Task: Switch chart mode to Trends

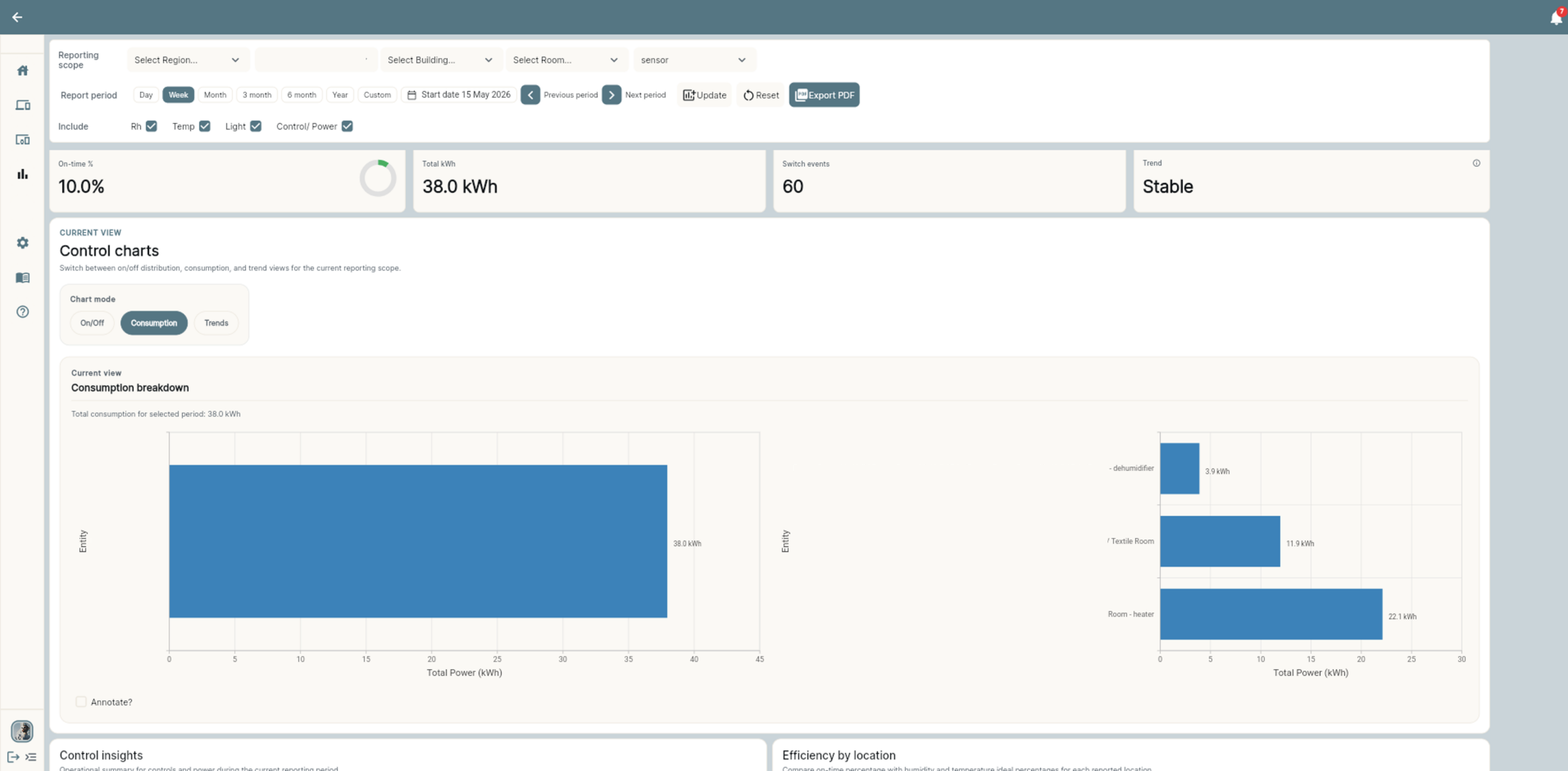Action: [216, 323]
